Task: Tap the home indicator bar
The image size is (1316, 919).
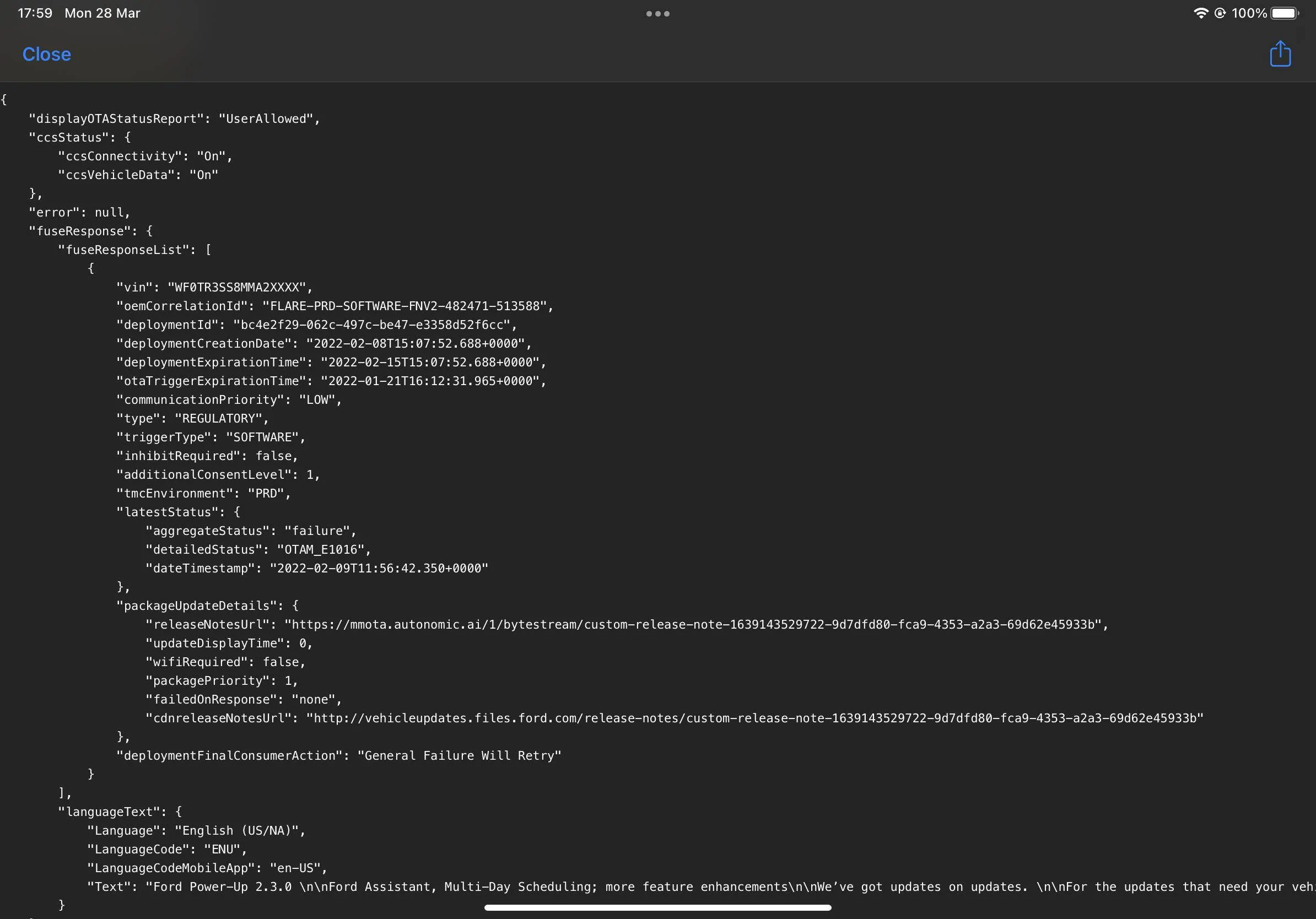Action: click(x=657, y=907)
